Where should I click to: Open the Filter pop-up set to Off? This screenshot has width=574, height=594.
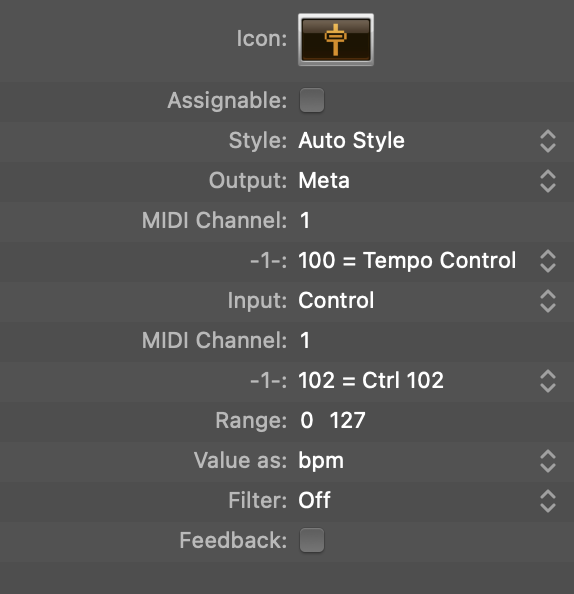(x=427, y=500)
